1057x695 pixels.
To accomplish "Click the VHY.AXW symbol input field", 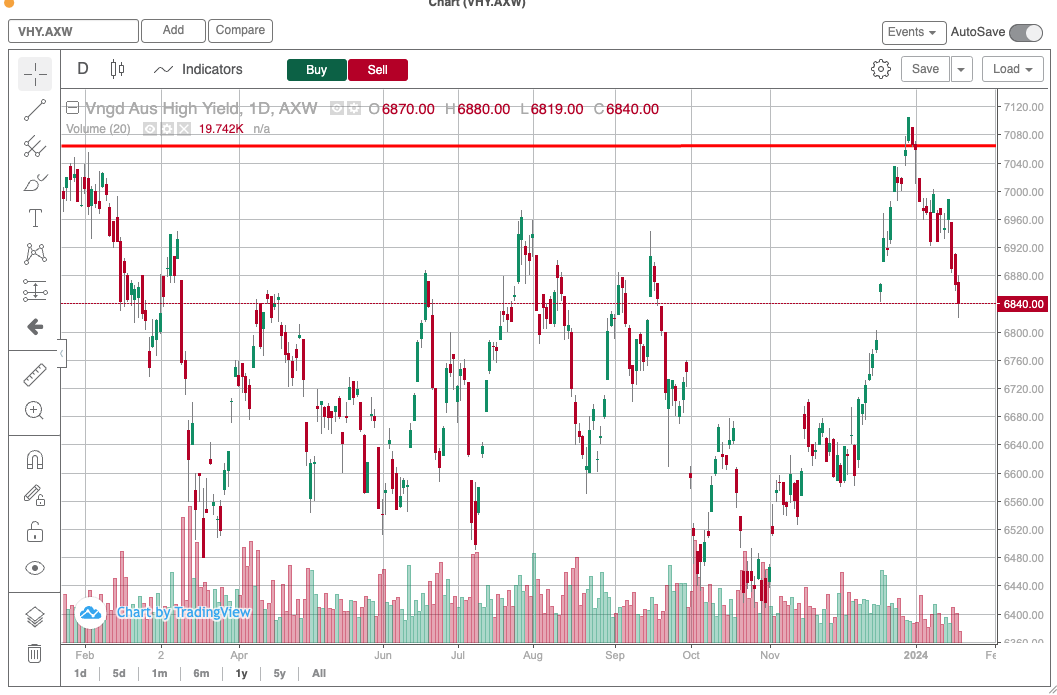I will click(x=73, y=31).
